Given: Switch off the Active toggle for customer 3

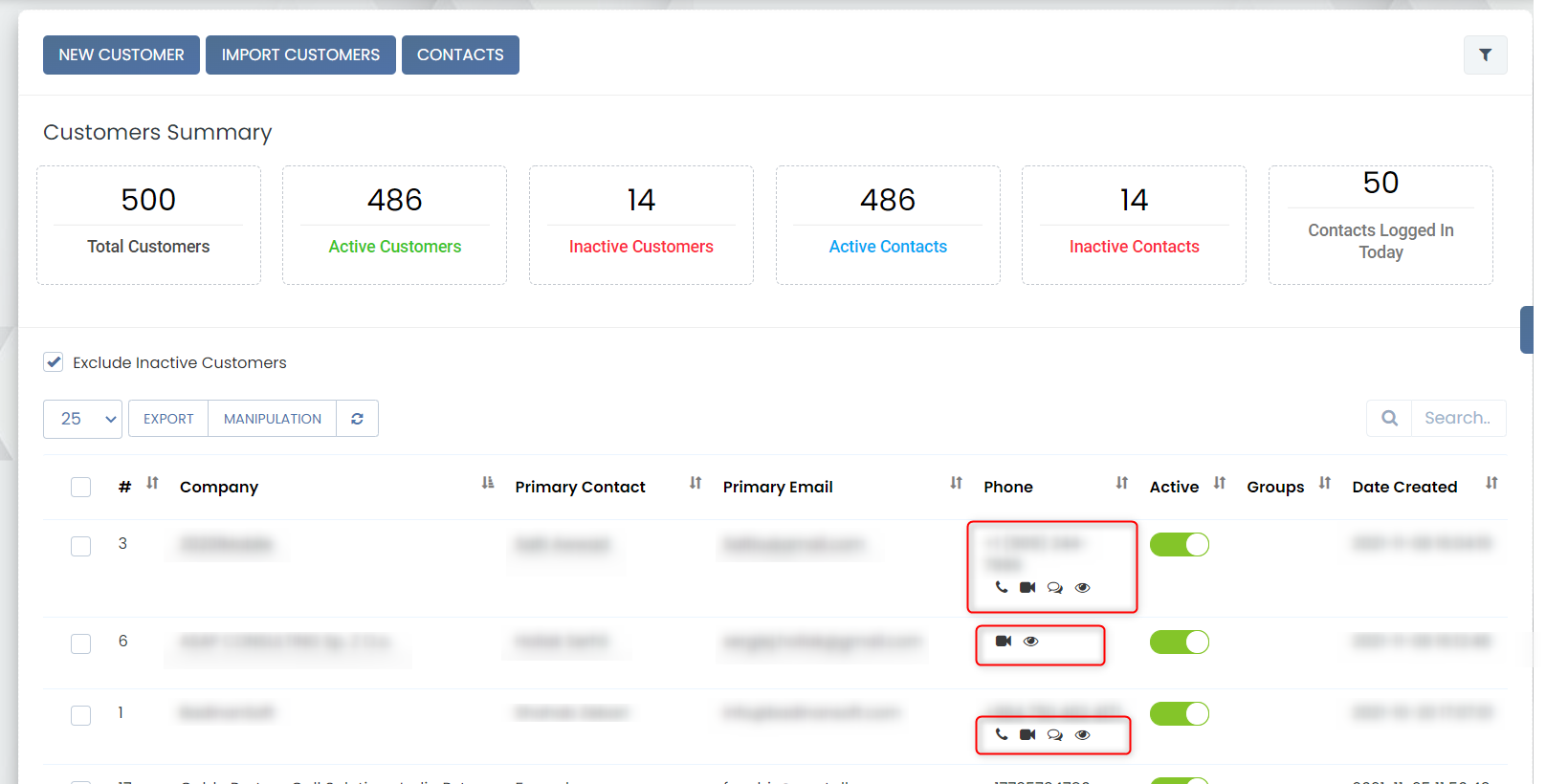Looking at the screenshot, I should pyautogui.click(x=1179, y=544).
